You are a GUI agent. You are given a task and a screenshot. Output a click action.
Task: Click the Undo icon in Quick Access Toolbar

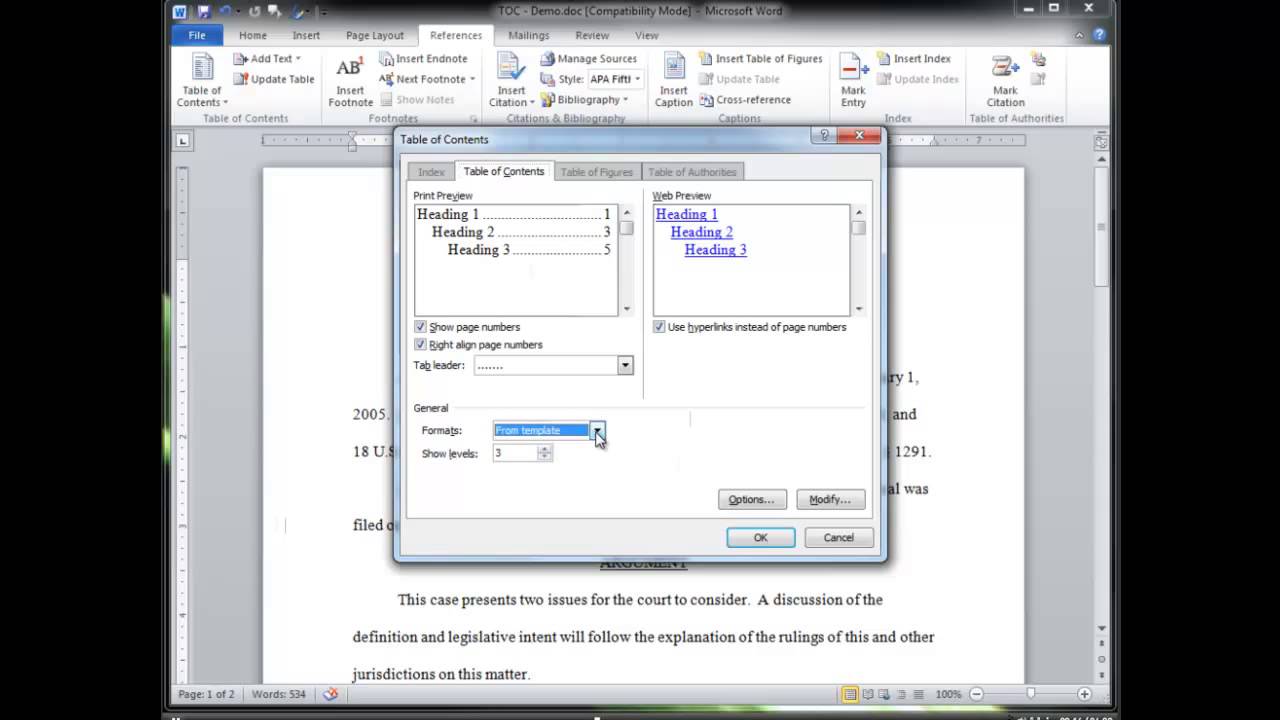click(x=226, y=11)
